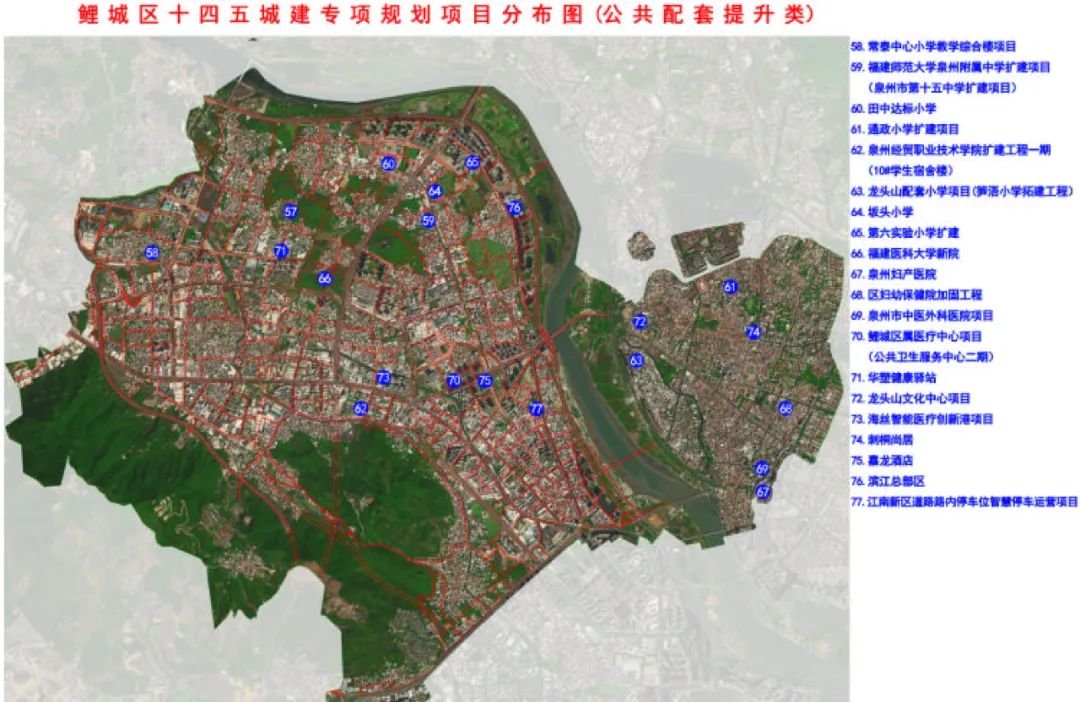The width and height of the screenshot is (1080, 702).
Task: Select map marker 72
Action: (640, 321)
